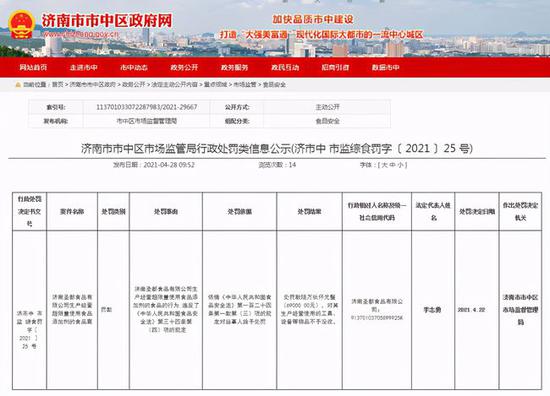Open the 网站首页 navigation tab

[x=33, y=67]
